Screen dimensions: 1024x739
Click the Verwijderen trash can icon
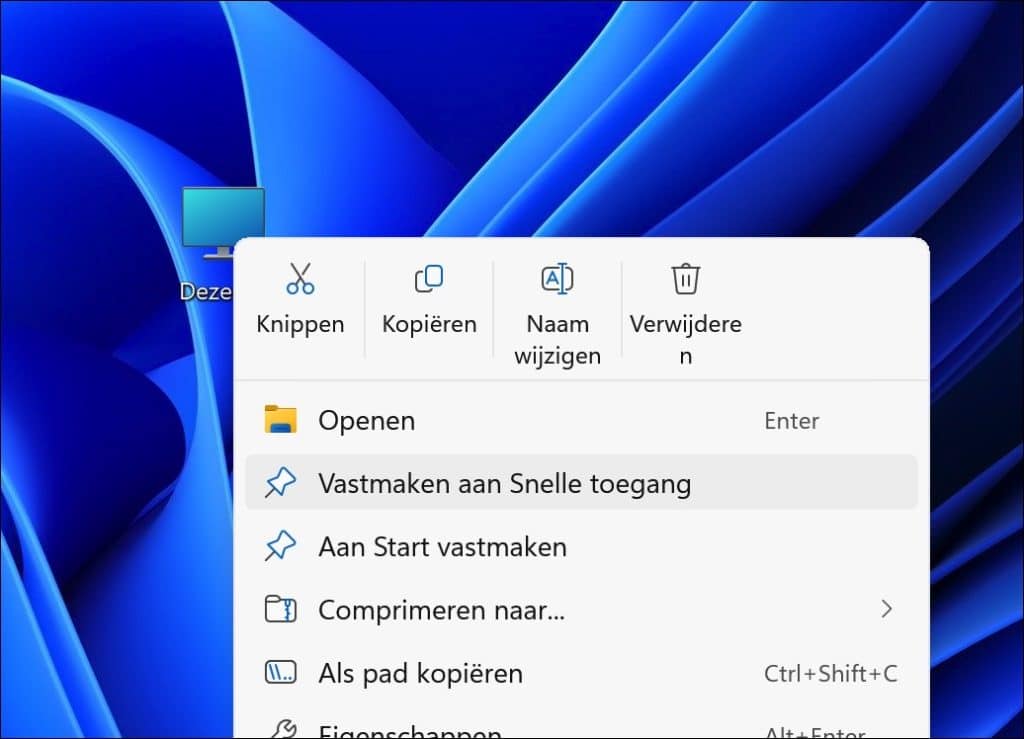click(x=686, y=278)
